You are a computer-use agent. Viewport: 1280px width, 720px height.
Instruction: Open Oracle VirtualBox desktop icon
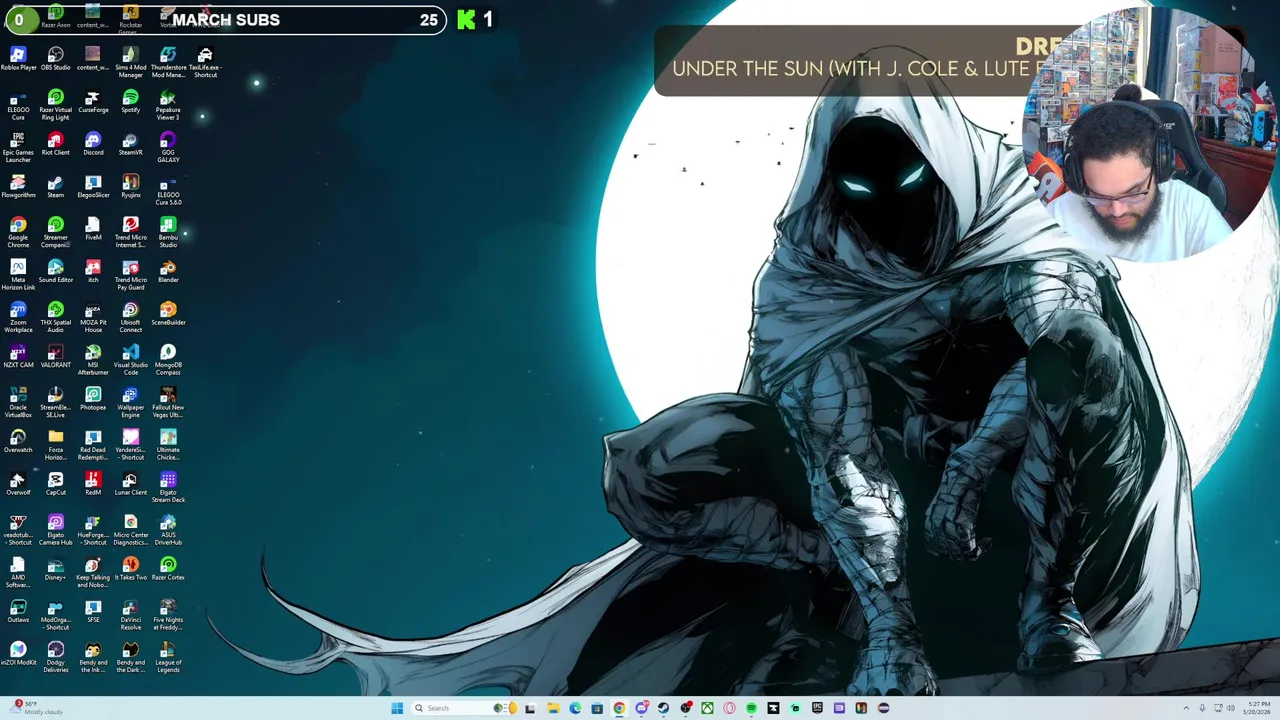(x=18, y=402)
